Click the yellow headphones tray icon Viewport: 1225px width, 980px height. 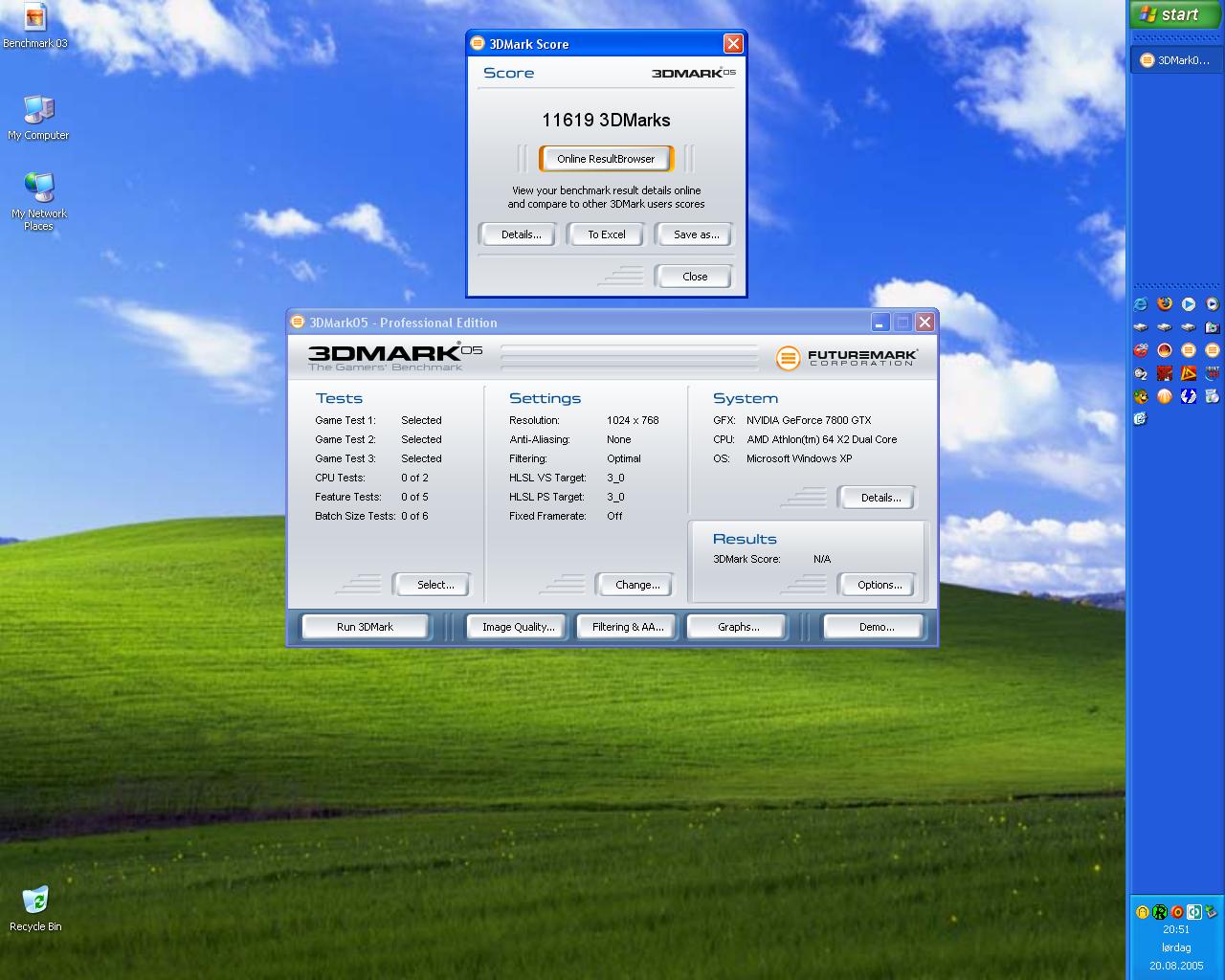pyautogui.click(x=1143, y=912)
